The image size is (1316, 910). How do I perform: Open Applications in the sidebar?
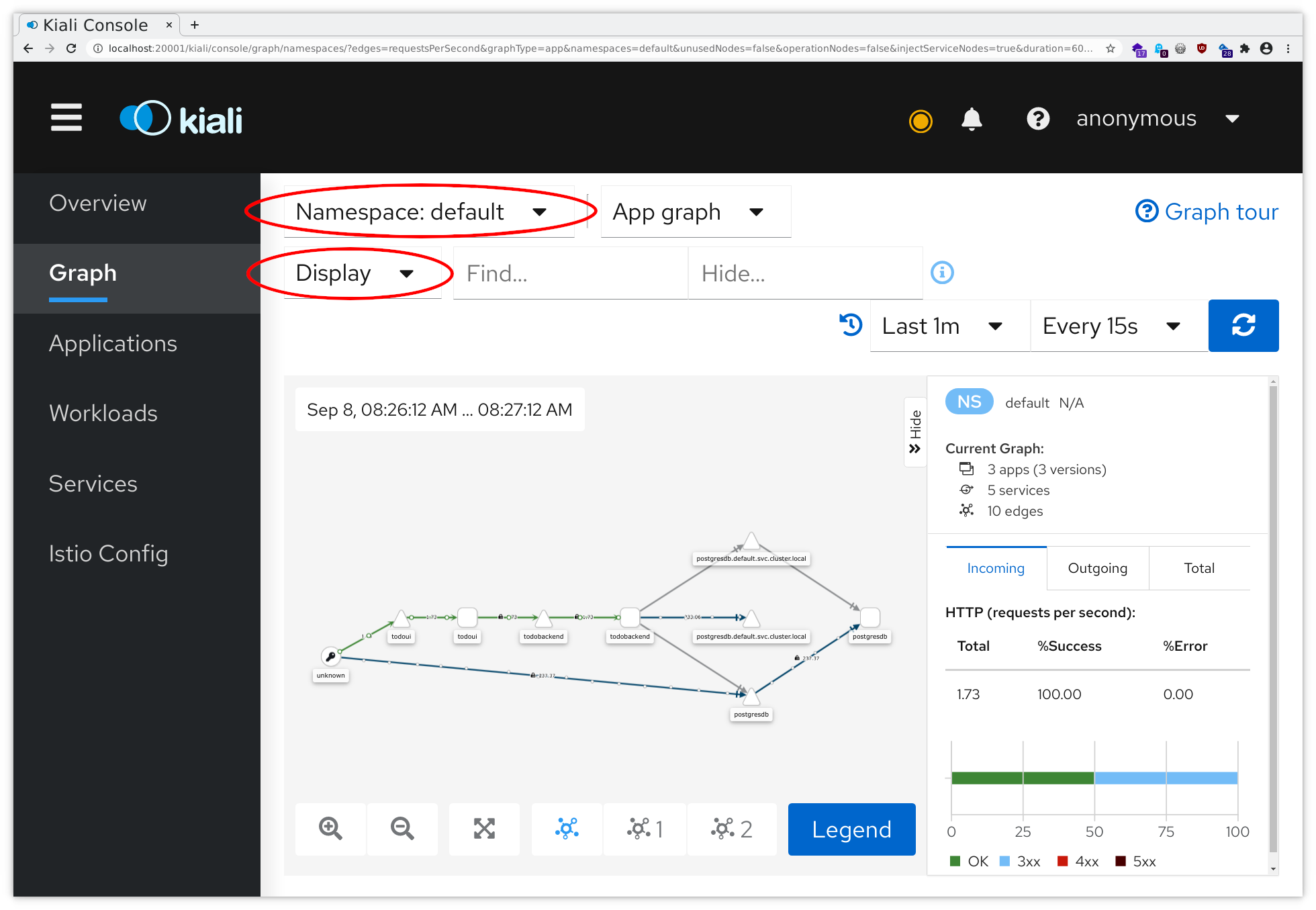[x=113, y=343]
